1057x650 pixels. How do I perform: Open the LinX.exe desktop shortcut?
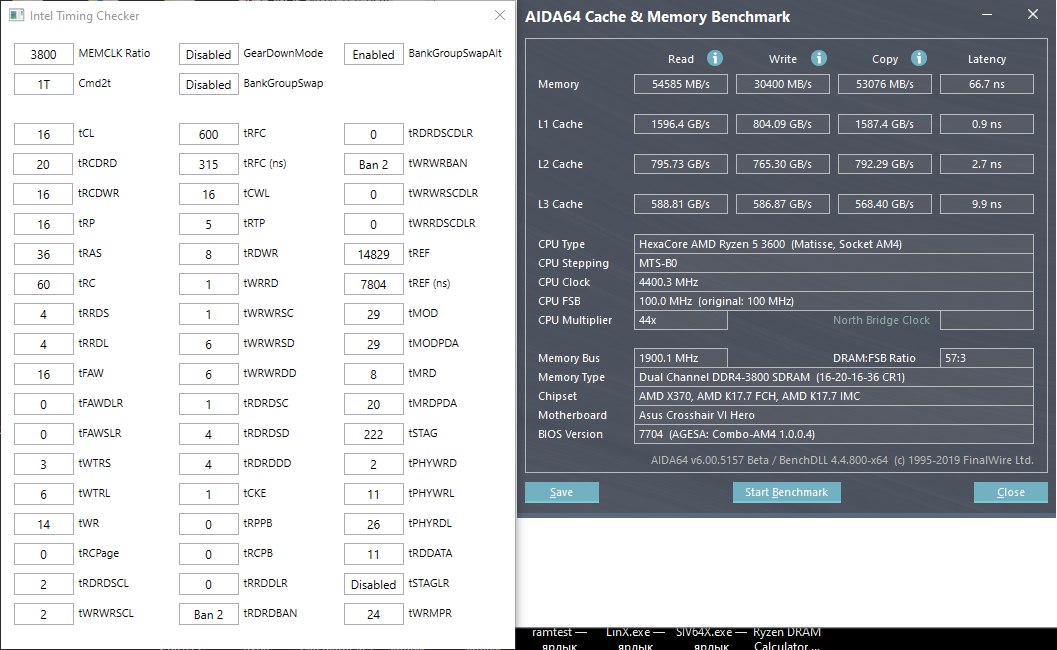pyautogui.click(x=635, y=639)
